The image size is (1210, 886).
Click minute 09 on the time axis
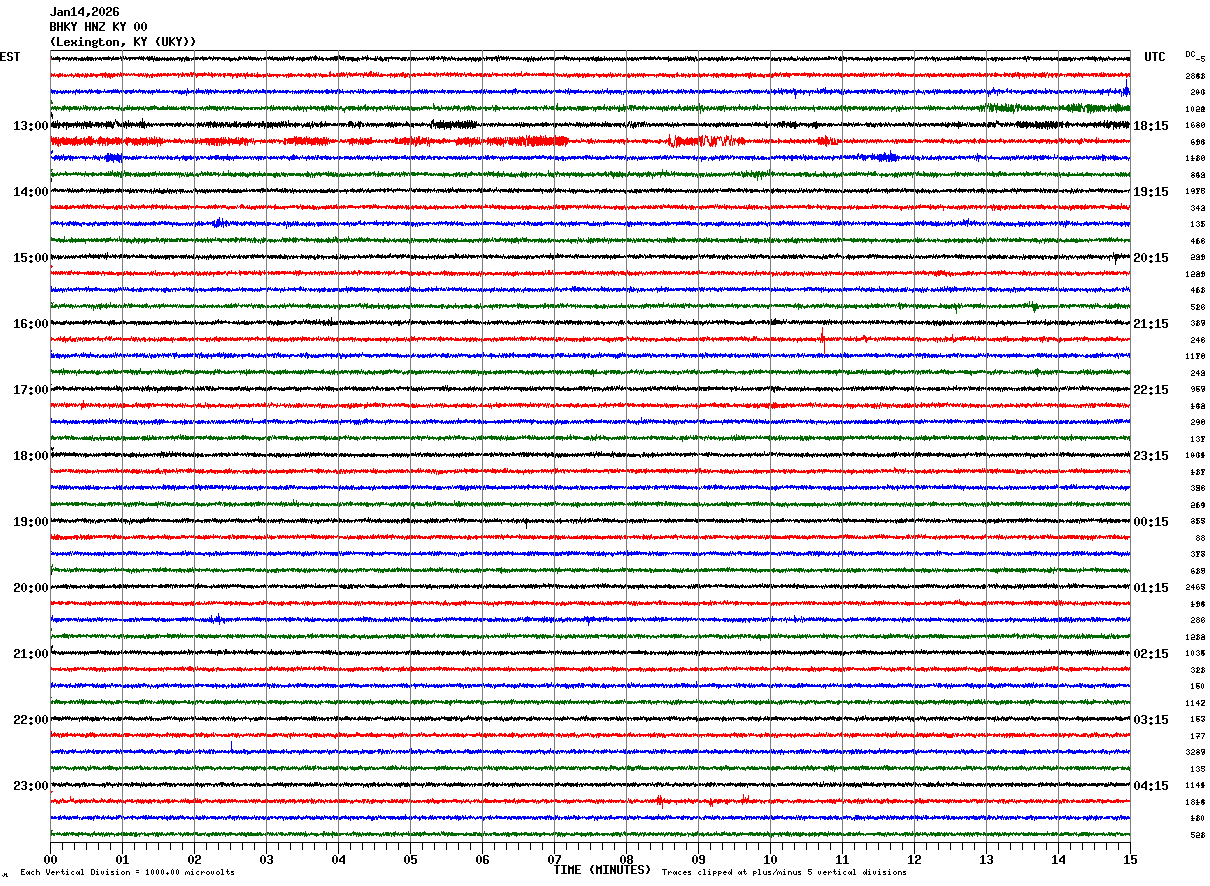698,860
